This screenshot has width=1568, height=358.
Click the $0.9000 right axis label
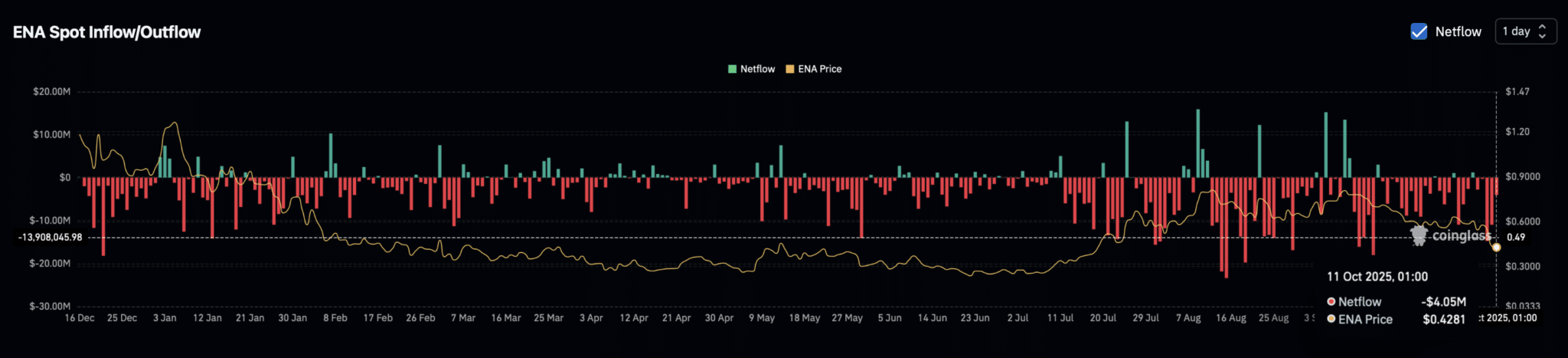coord(1522,176)
